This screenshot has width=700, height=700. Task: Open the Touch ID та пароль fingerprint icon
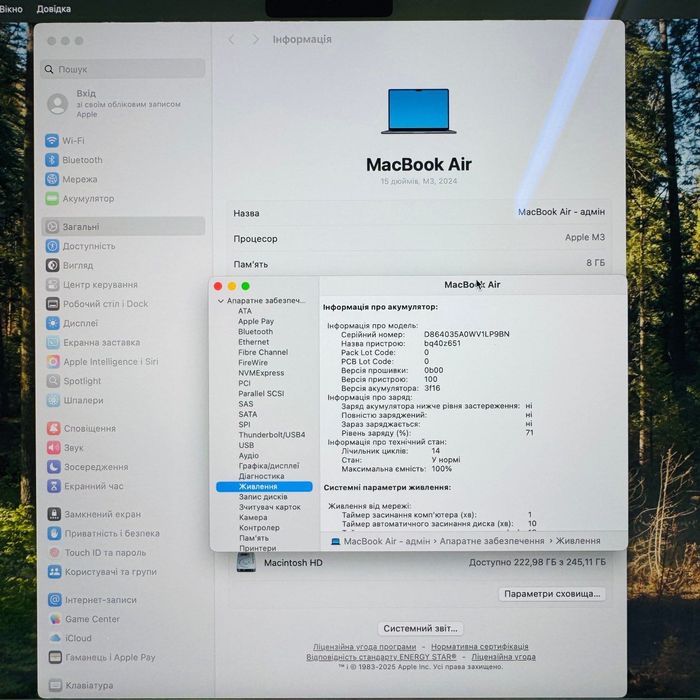click(54, 552)
